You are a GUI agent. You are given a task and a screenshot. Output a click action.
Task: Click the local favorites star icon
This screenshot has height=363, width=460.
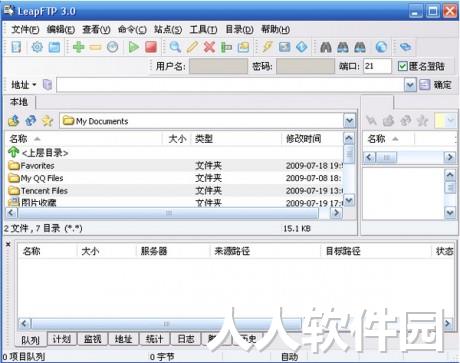pos(47,121)
